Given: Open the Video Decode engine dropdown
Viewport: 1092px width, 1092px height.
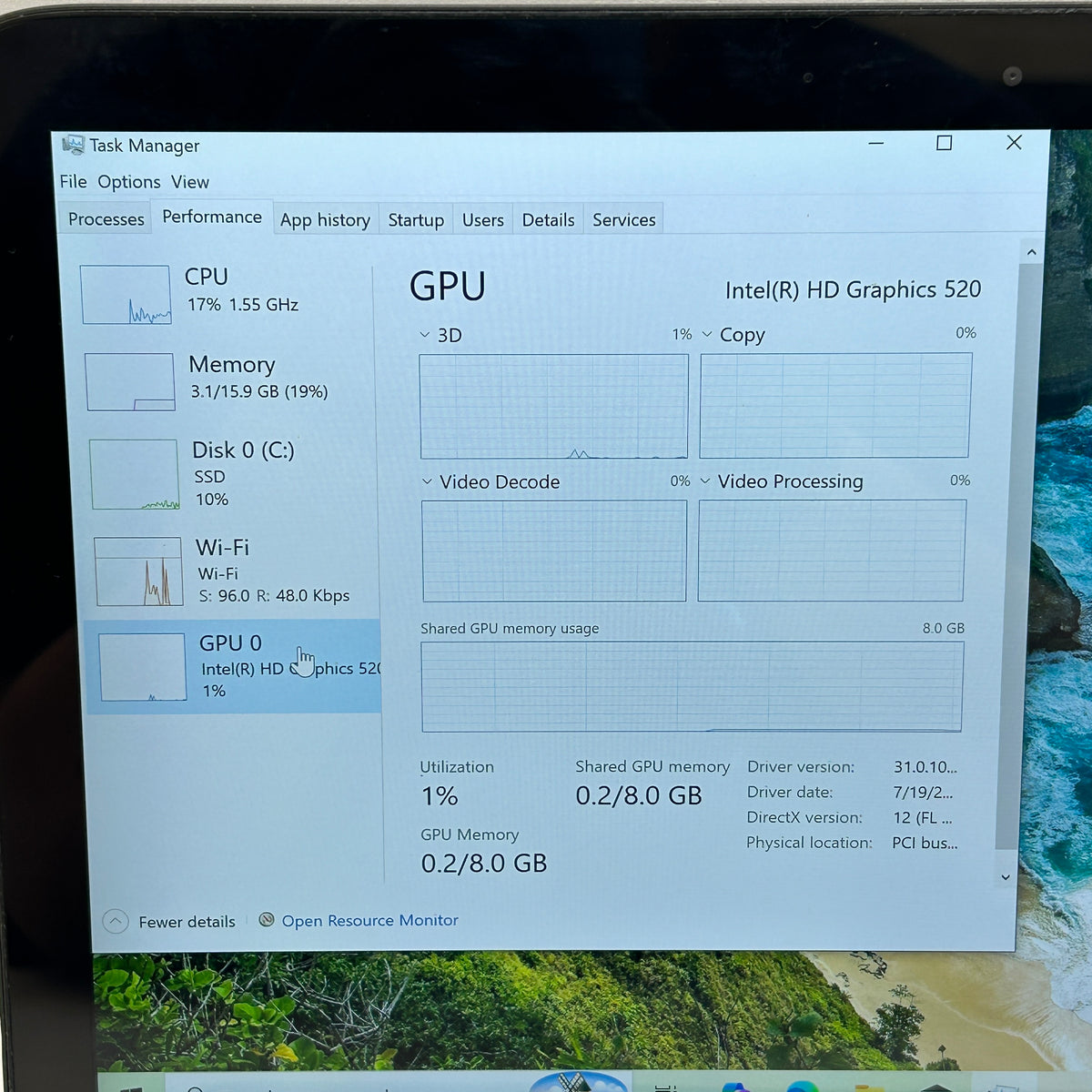Looking at the screenshot, I should coord(427,481).
